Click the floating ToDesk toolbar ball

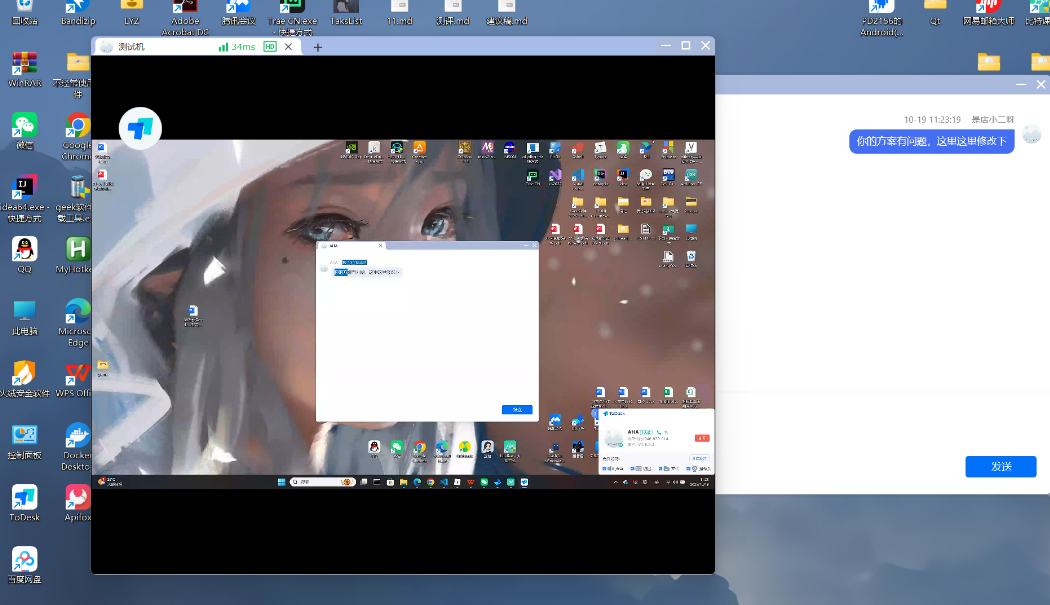tap(140, 128)
